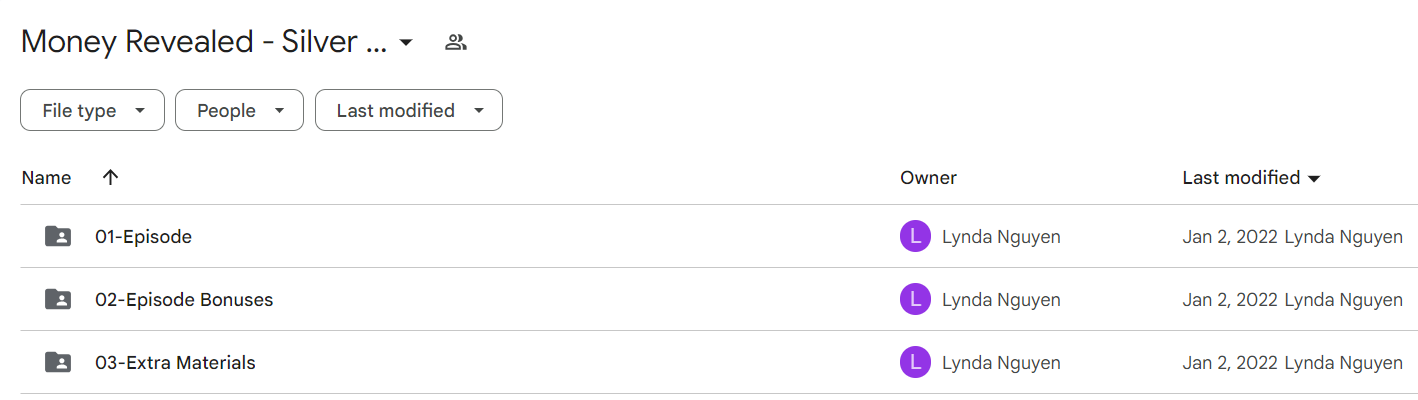Click the Money Revealed - Silver folder title
This screenshot has height=400, width=1418.
(x=204, y=42)
